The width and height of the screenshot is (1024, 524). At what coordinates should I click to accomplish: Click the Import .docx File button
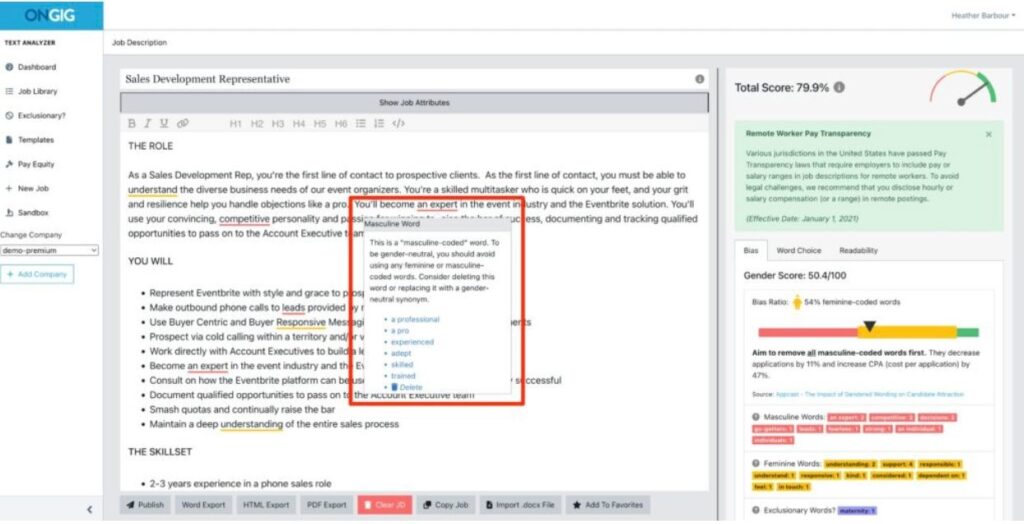coord(520,505)
